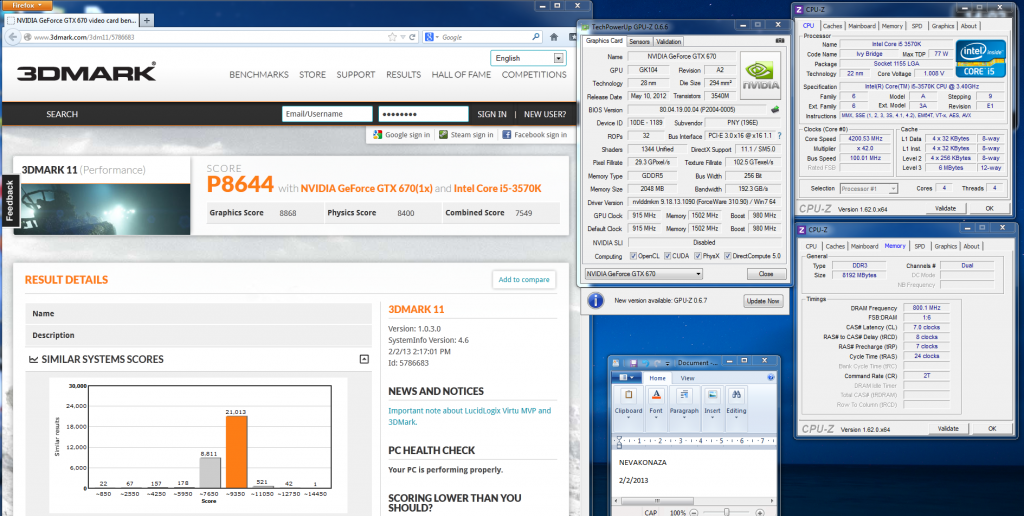This screenshot has width=1024, height=516.
Task: Click Update Now button for GPU-Z
Action: 763,301
